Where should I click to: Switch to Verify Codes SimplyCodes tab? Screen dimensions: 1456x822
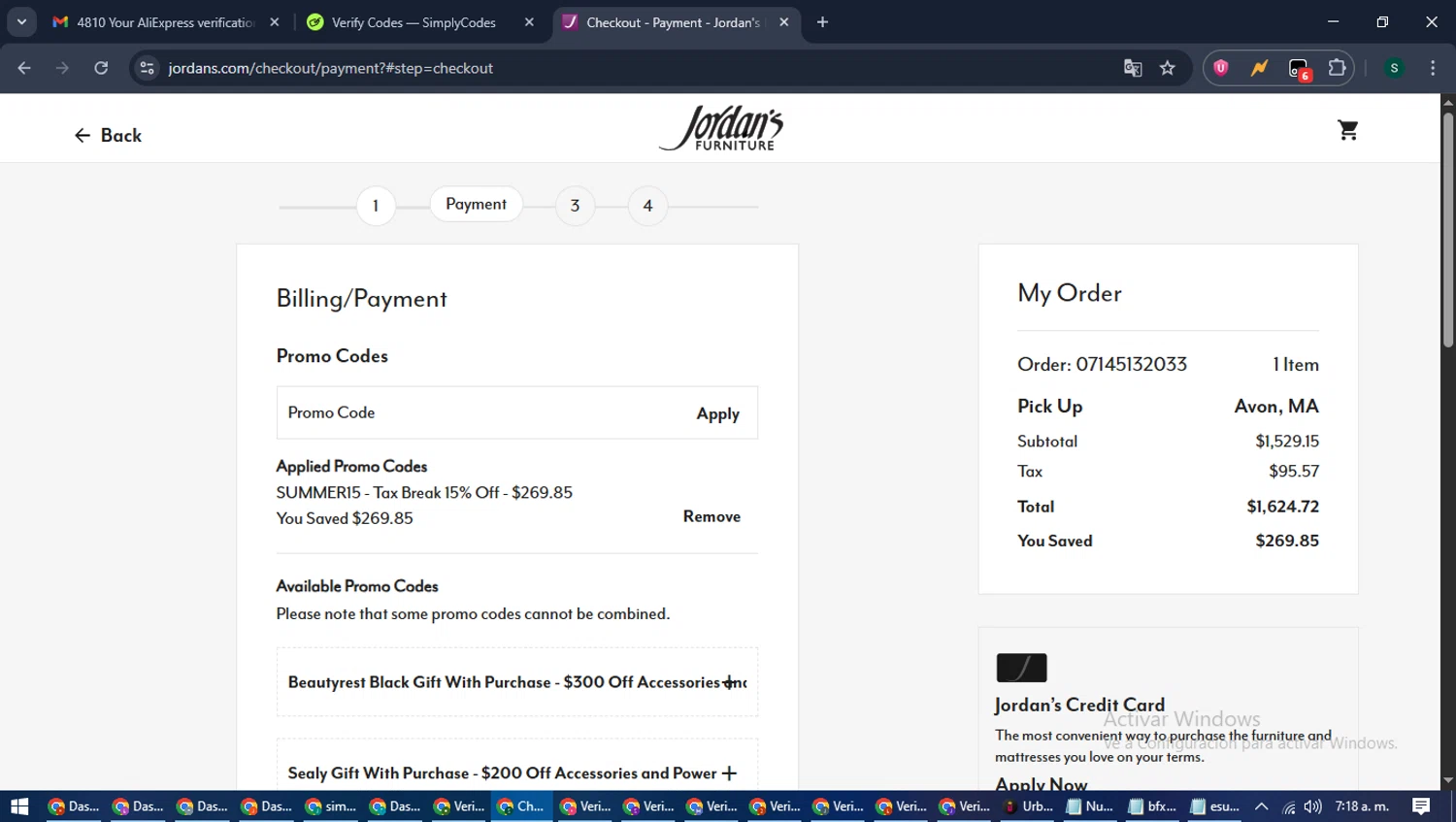click(413, 22)
